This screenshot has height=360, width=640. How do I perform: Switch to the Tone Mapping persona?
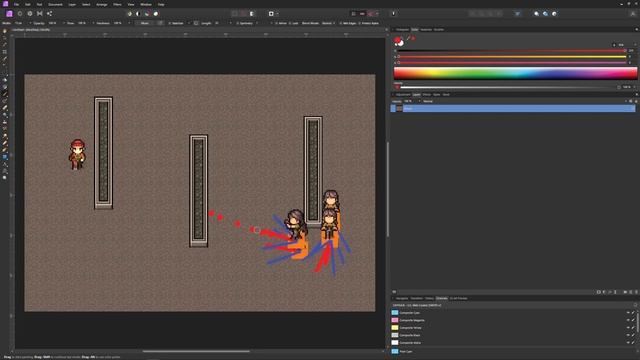[40, 13]
